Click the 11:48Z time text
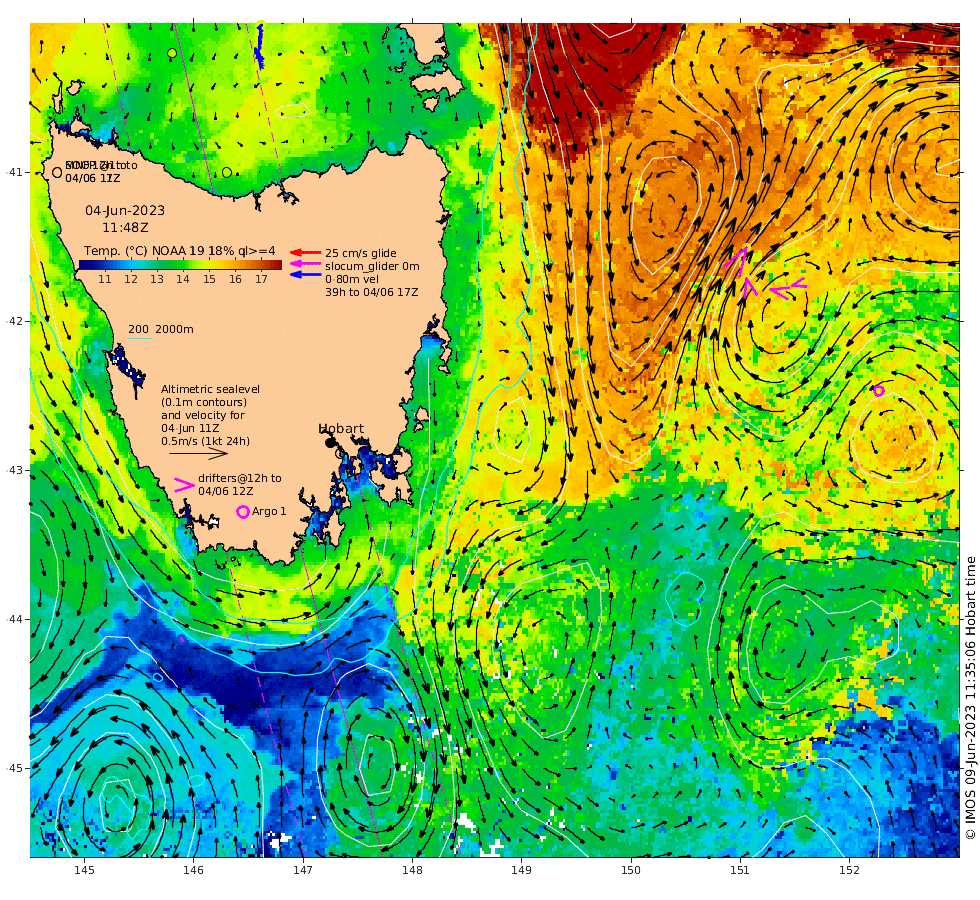The height and width of the screenshot is (900, 980). (126, 228)
